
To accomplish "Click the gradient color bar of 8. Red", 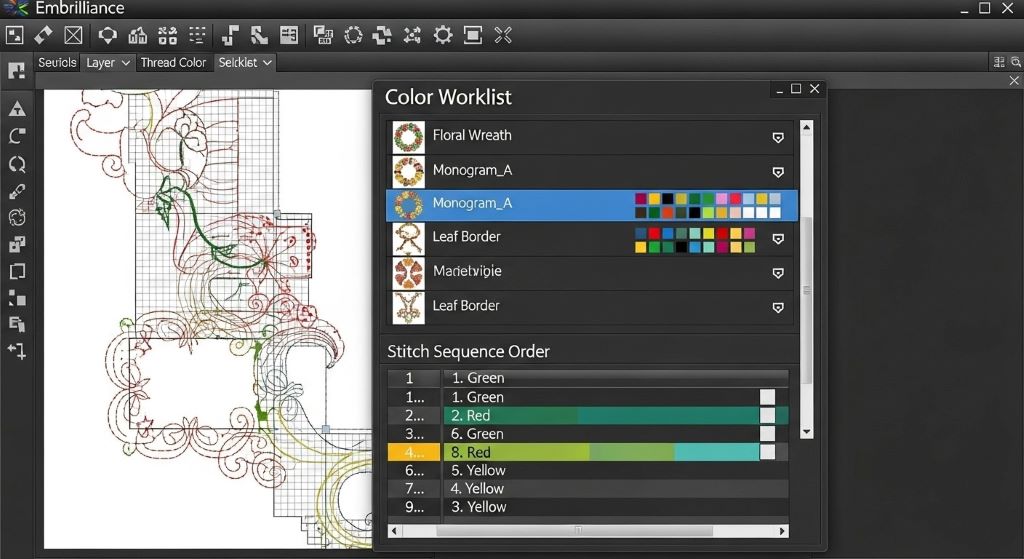I will [x=601, y=452].
